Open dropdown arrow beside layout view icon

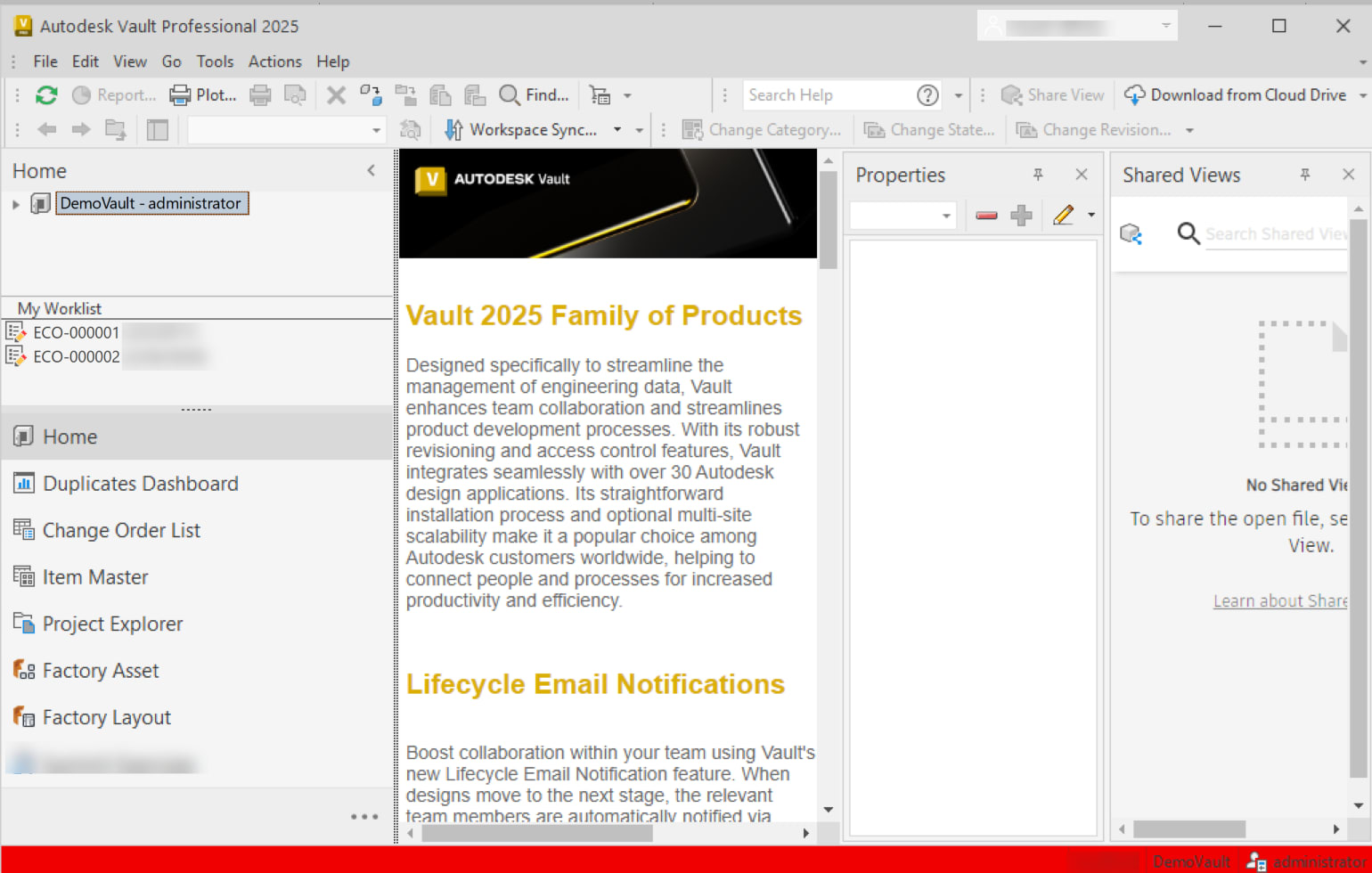[x=627, y=95]
